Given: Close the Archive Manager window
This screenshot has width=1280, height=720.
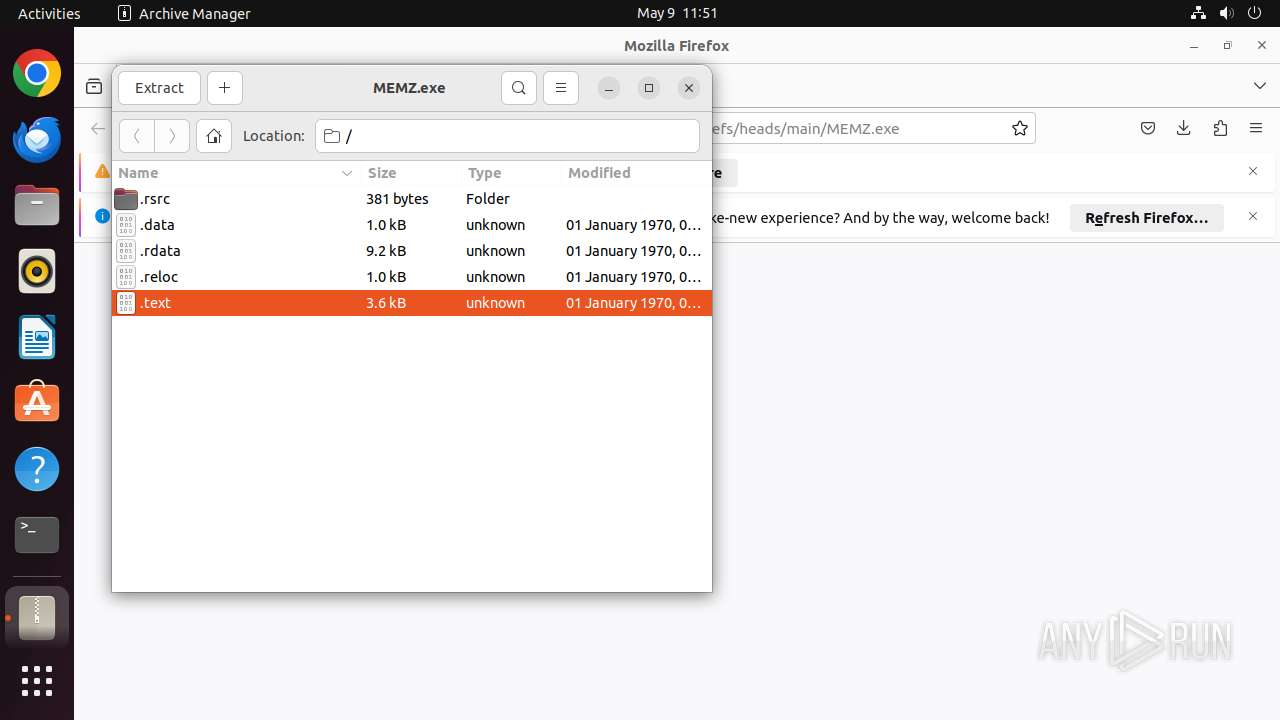Looking at the screenshot, I should [x=689, y=88].
